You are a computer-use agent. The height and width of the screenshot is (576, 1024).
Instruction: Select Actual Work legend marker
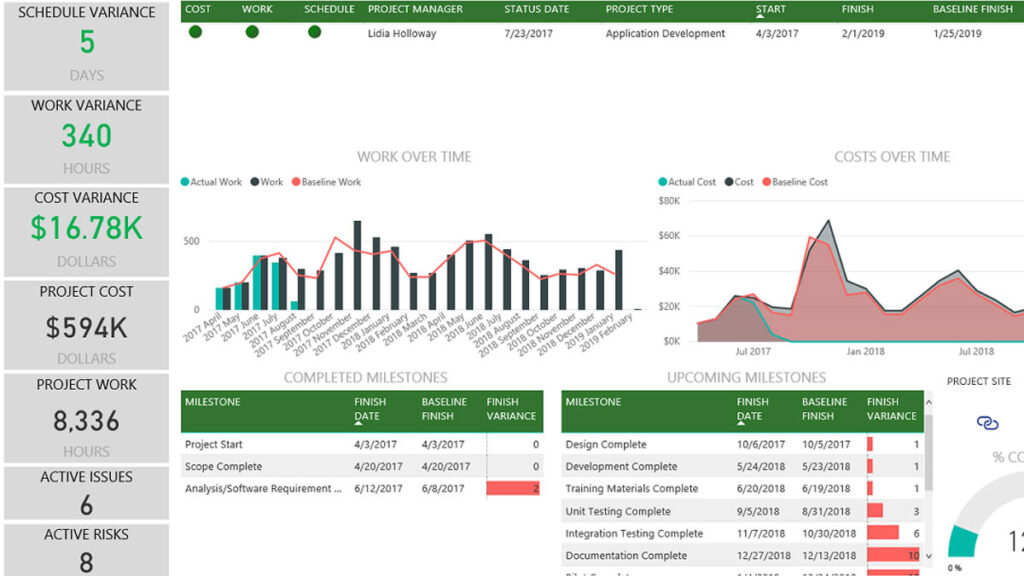[185, 182]
